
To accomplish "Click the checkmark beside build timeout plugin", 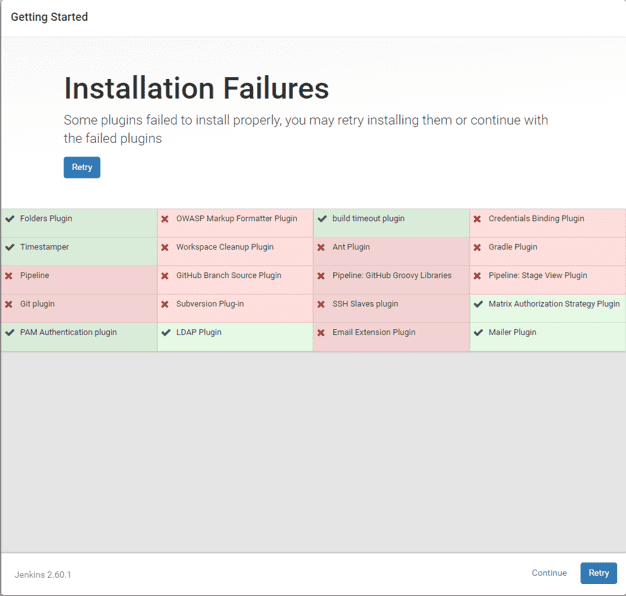I will (x=322, y=219).
